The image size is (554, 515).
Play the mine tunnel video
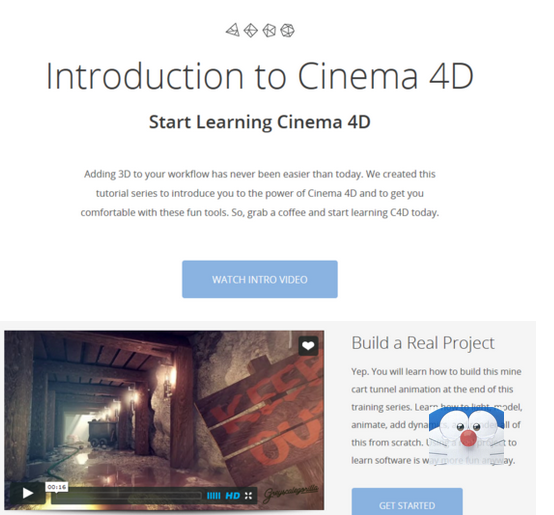[x=28, y=493]
